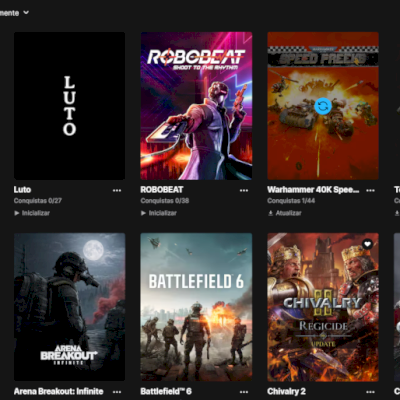Open Warhammer 40K more options menu

click(370, 190)
